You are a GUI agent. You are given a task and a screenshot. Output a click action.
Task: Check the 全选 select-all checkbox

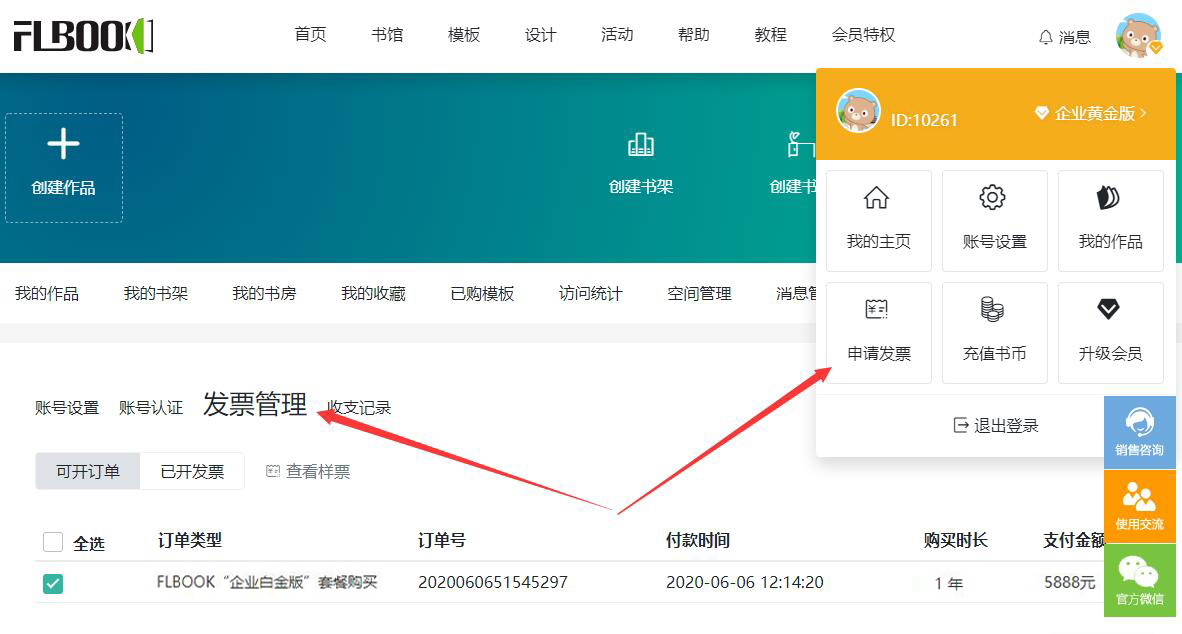click(x=53, y=542)
